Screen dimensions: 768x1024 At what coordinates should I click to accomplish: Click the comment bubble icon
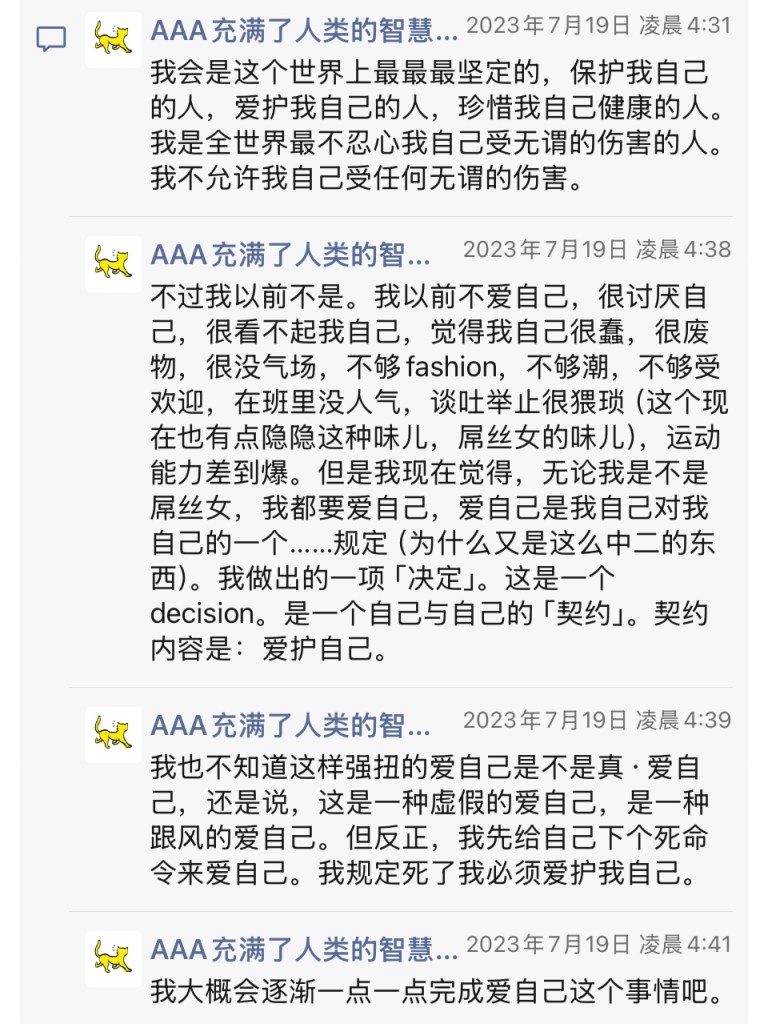tap(51, 39)
